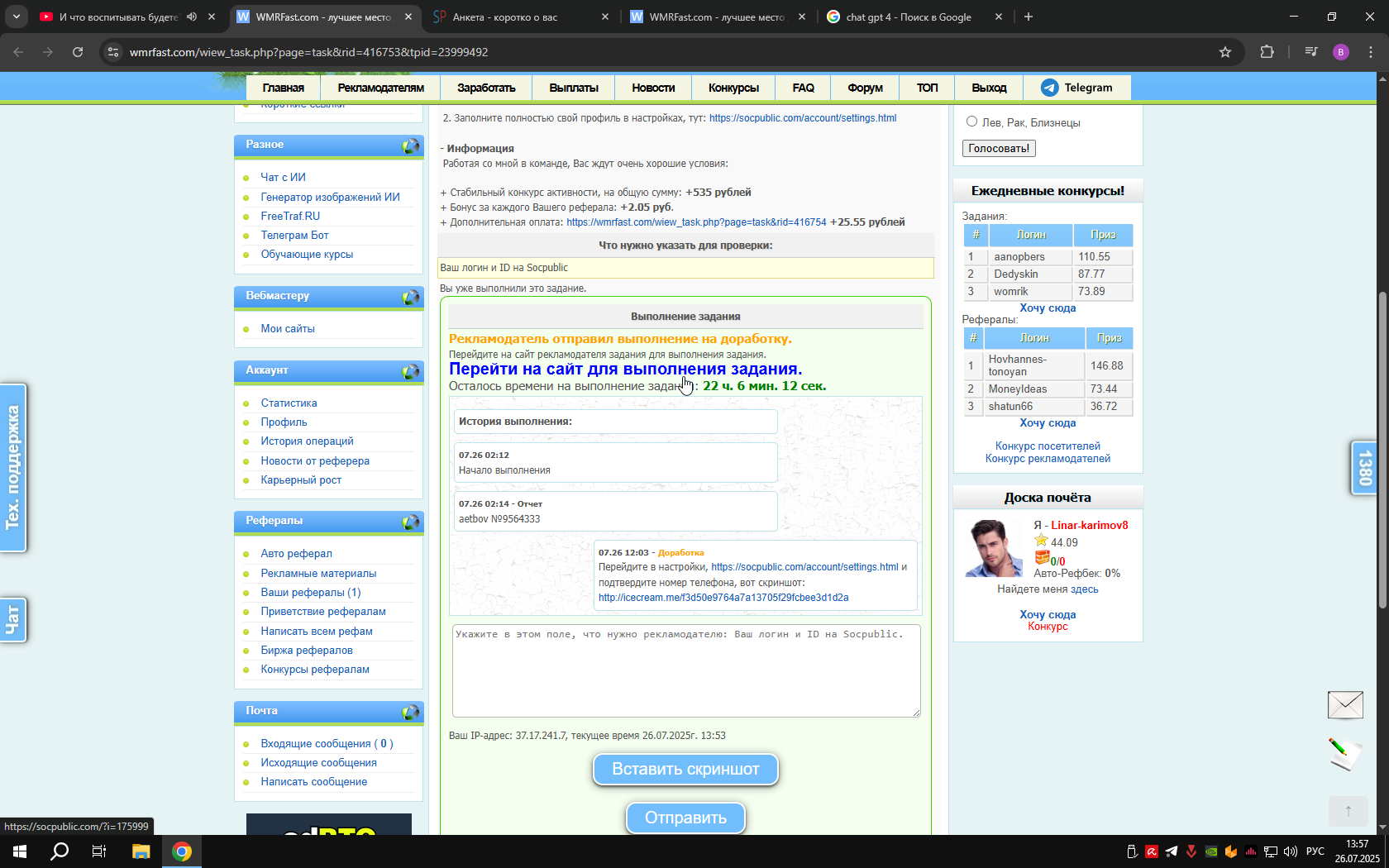Click the scroll-to-top arrow button

[1348, 811]
